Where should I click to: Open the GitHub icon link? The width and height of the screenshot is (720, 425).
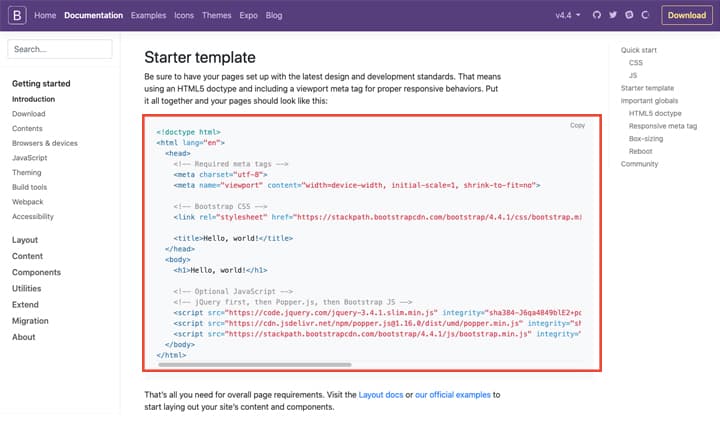pos(596,15)
